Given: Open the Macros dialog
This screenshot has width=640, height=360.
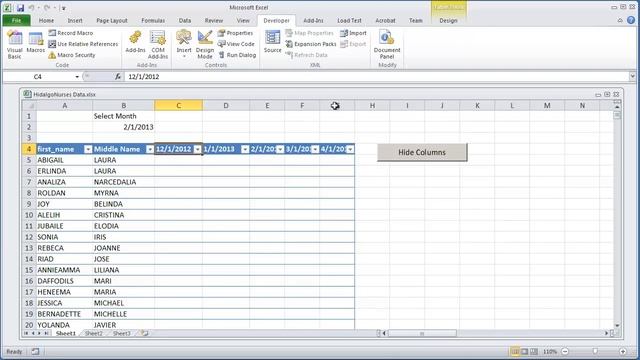Looking at the screenshot, I should point(36,42).
